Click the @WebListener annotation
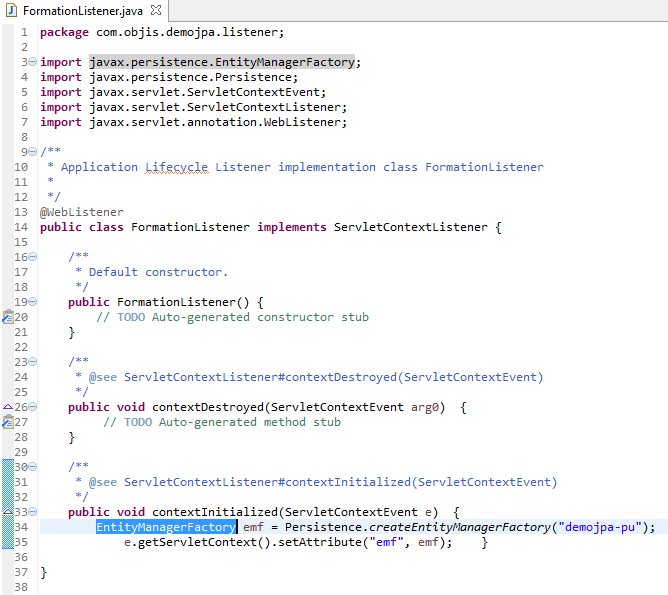The height and width of the screenshot is (595, 668). [x=82, y=212]
